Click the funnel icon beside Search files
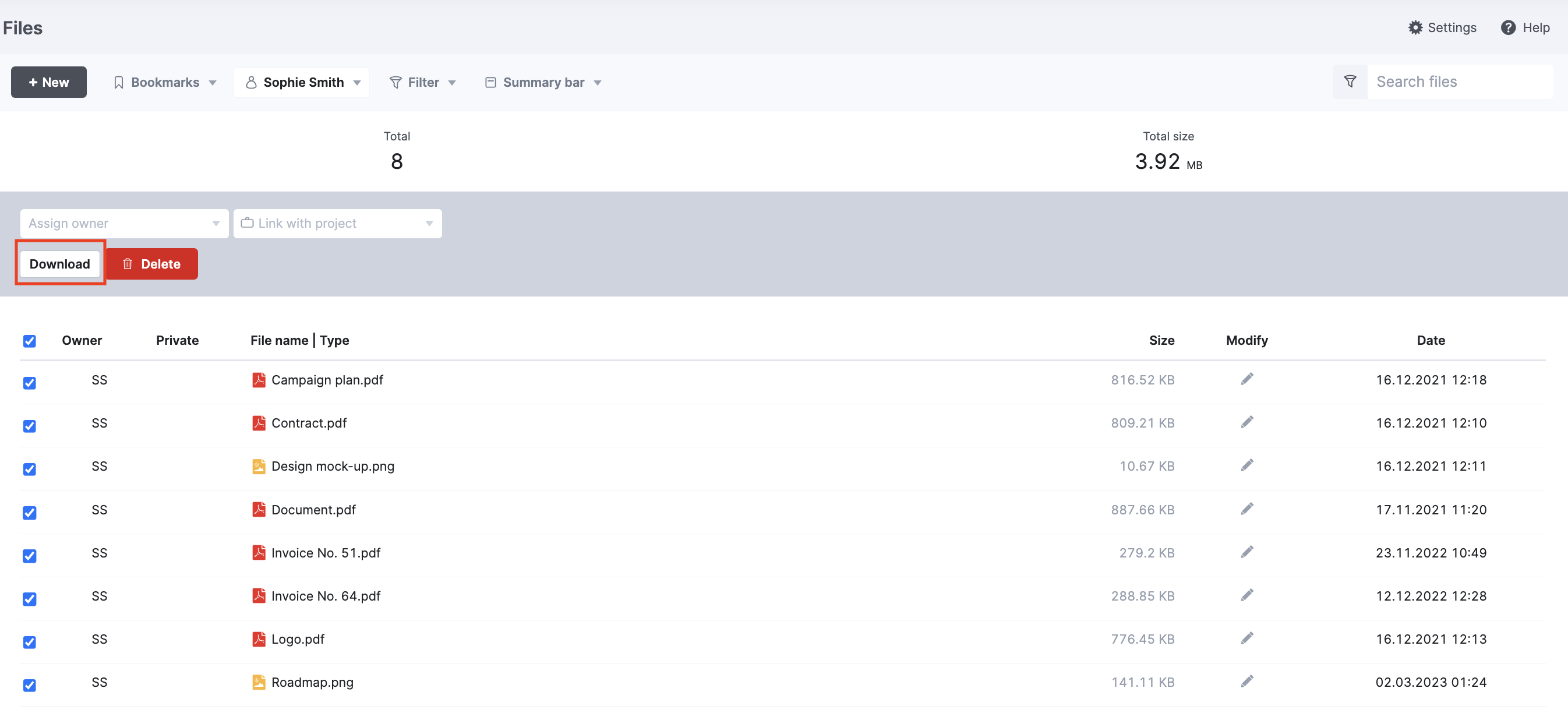 coord(1350,82)
